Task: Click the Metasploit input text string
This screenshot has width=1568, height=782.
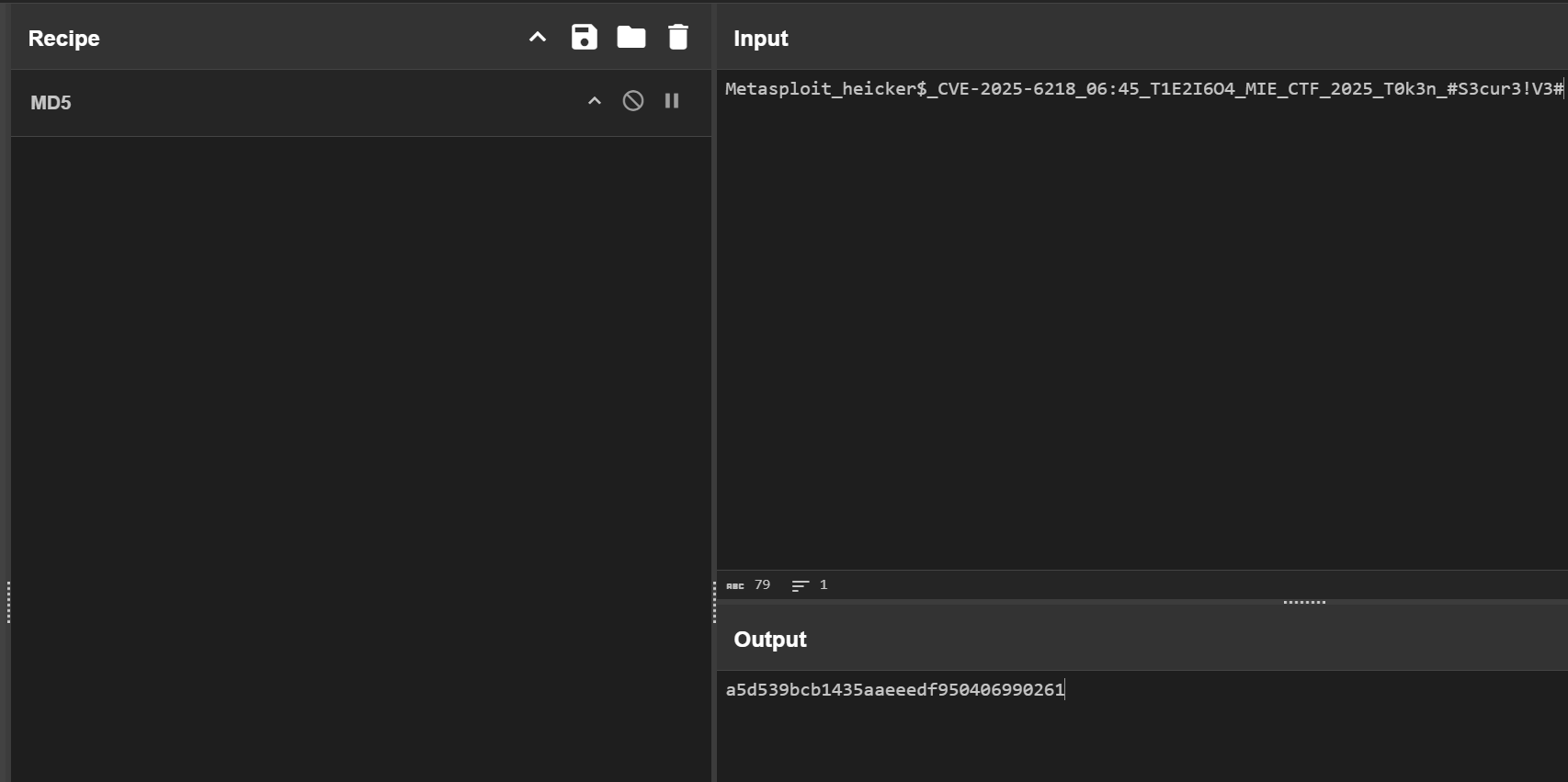Action: tap(1143, 89)
